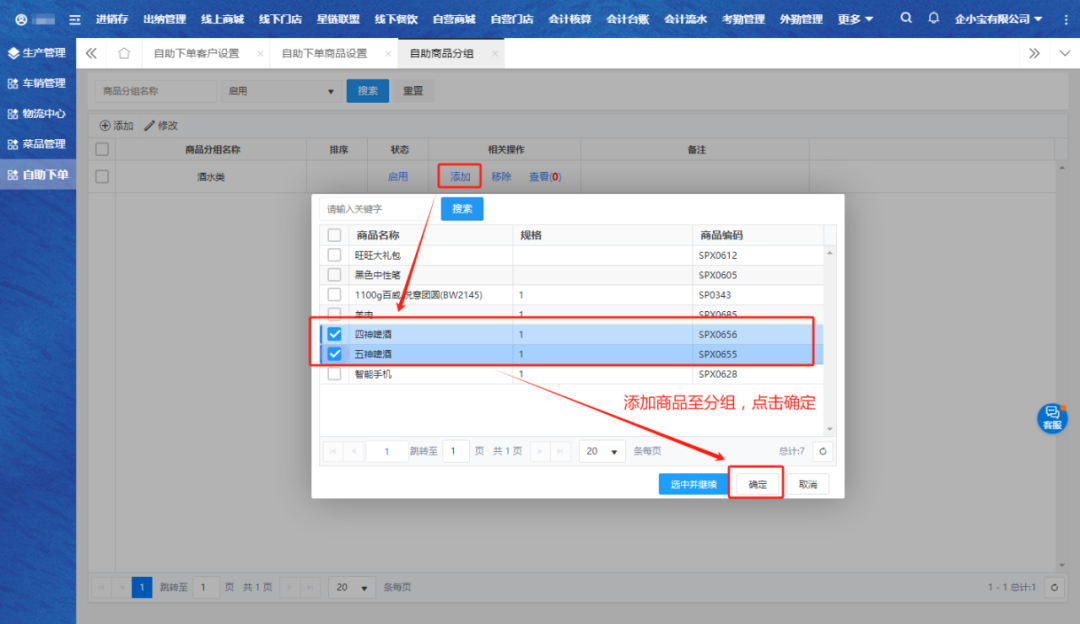Click the home icon in tab bar
Viewport: 1080px width, 624px height.
(x=124, y=53)
